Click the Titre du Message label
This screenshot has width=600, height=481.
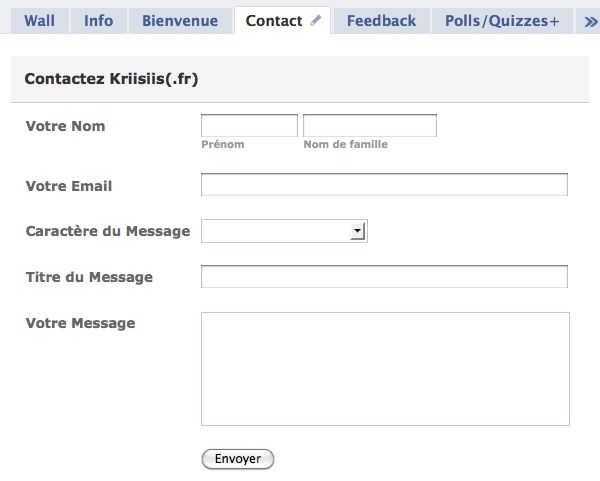pos(89,277)
